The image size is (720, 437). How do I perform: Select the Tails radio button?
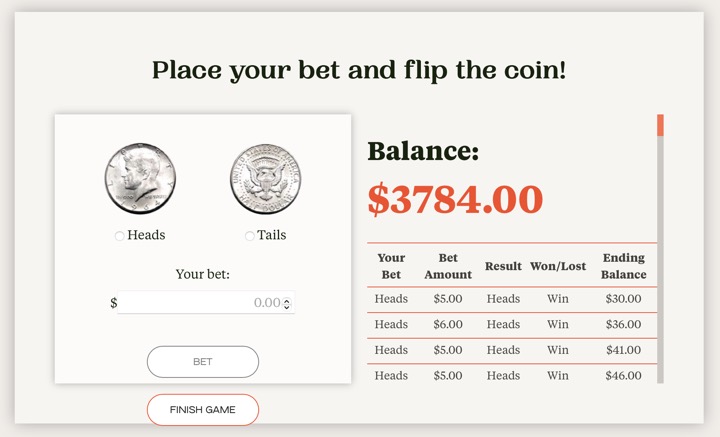[250, 236]
